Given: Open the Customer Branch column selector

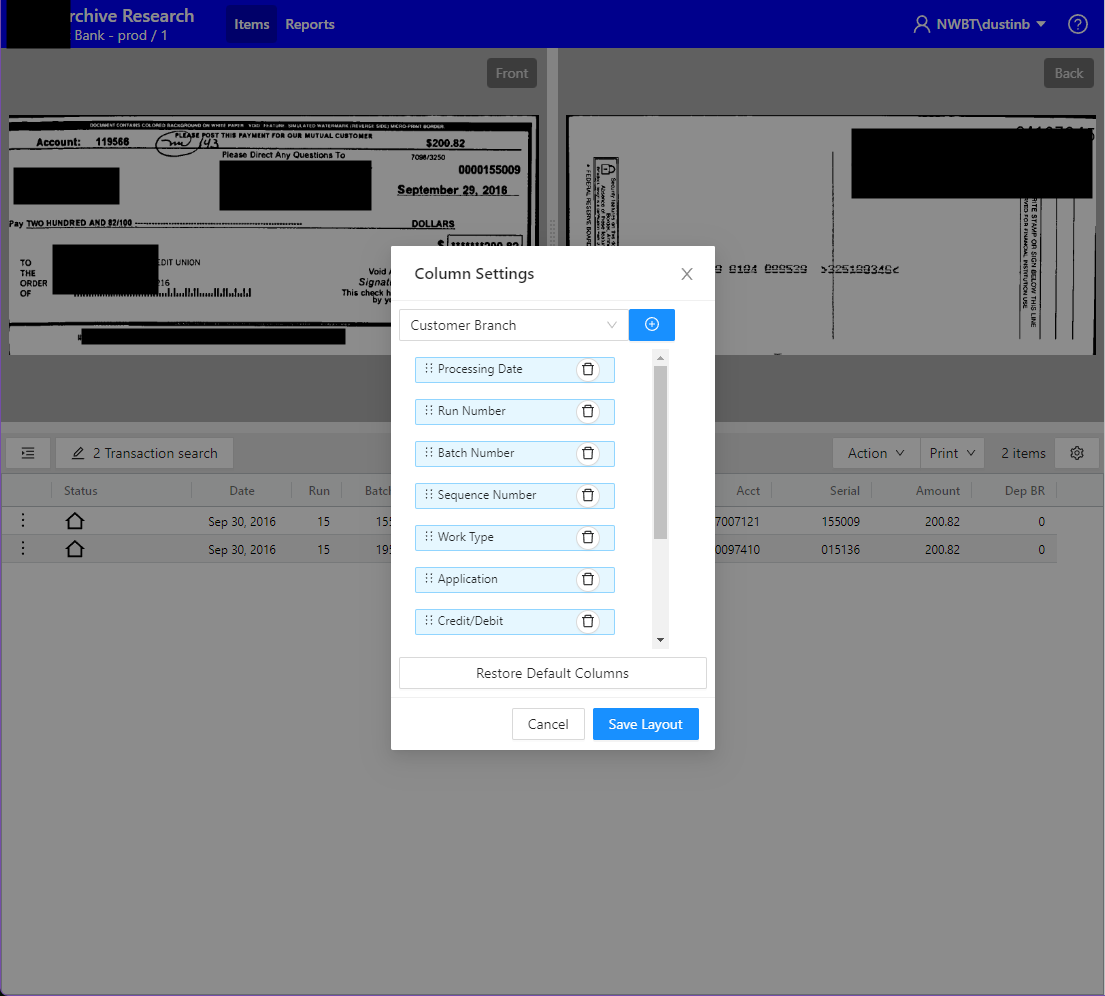Looking at the screenshot, I should pos(513,325).
